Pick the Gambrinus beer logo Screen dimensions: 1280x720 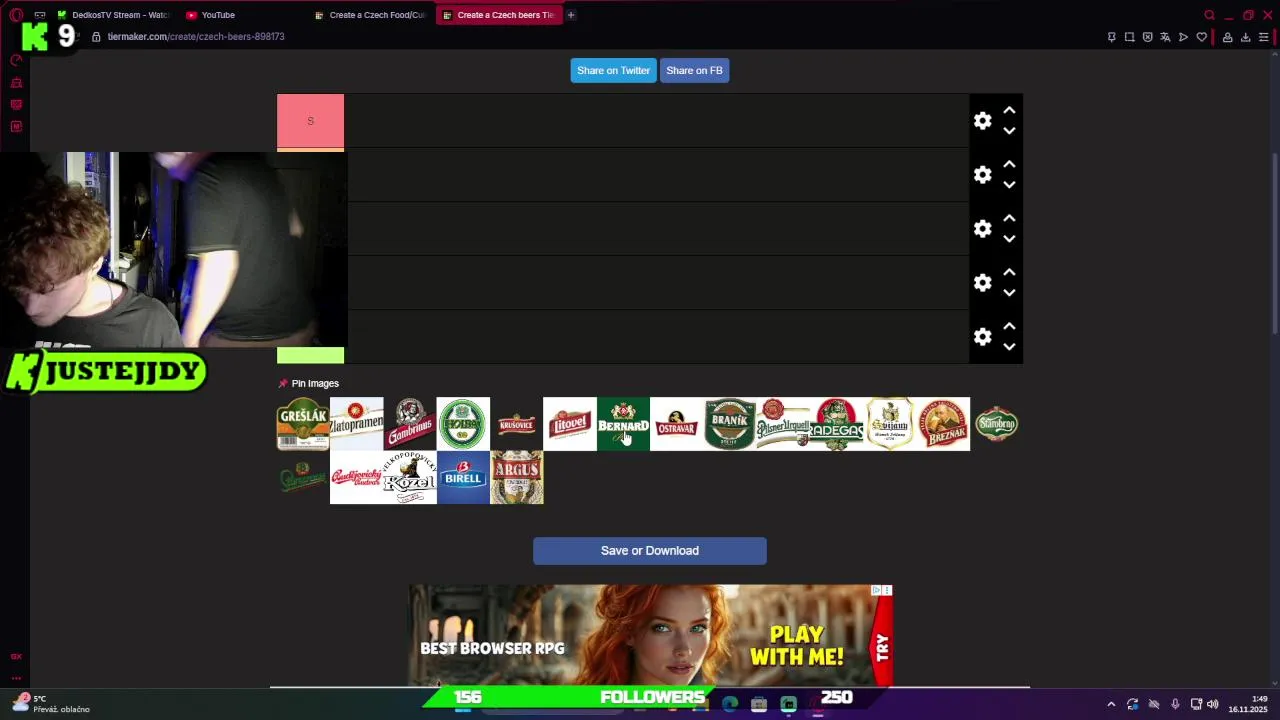pyautogui.click(x=410, y=424)
